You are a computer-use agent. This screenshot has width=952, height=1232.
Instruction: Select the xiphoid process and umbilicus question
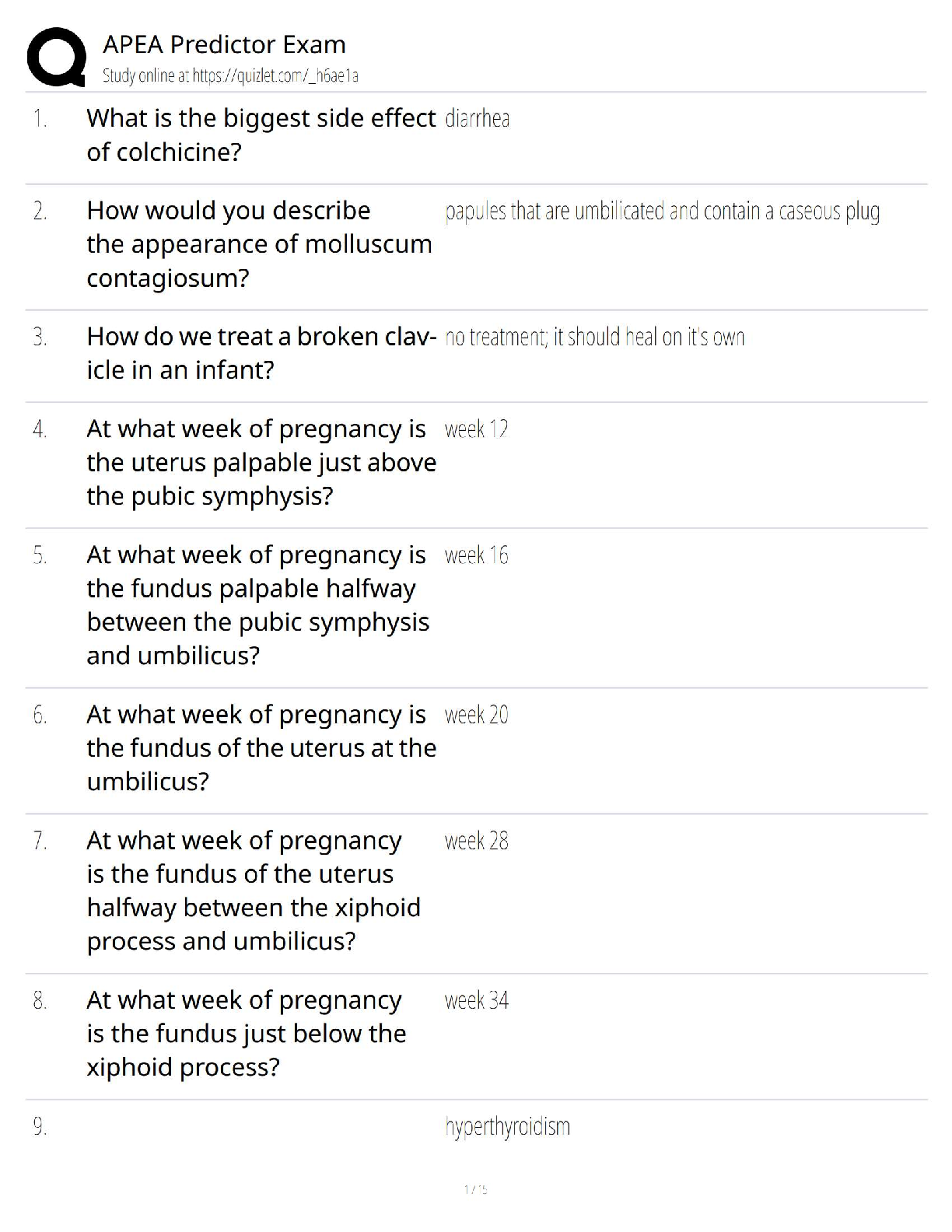254,891
